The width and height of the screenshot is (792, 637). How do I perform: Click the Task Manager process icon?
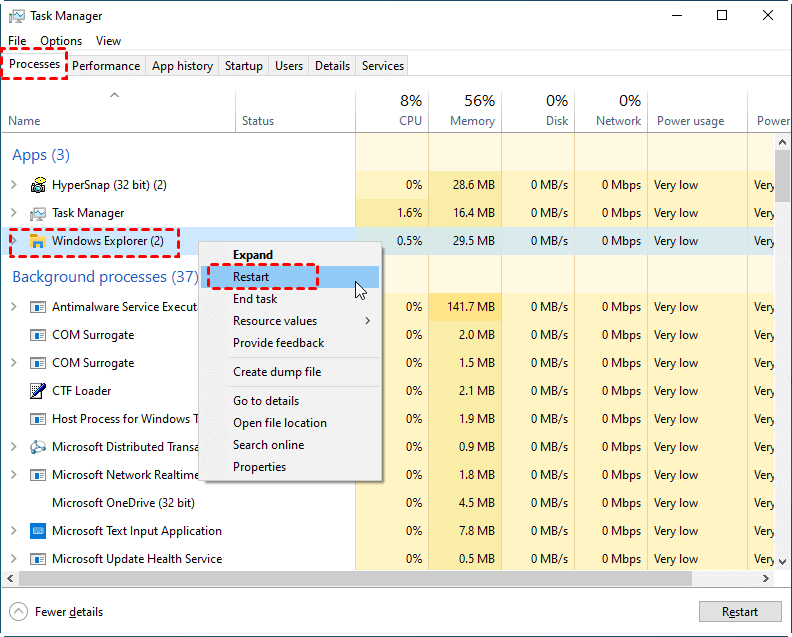(x=39, y=213)
